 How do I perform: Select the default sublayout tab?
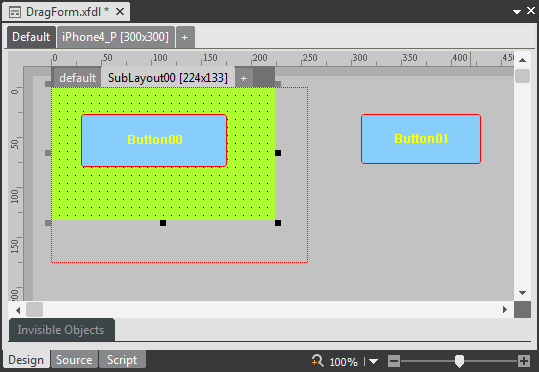[x=77, y=78]
